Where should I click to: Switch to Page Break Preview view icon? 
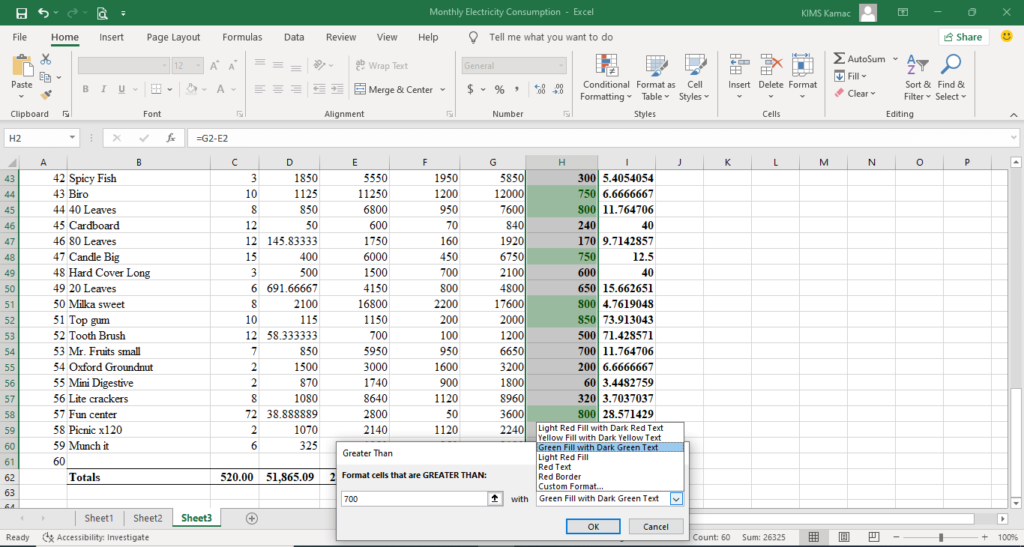click(874, 537)
